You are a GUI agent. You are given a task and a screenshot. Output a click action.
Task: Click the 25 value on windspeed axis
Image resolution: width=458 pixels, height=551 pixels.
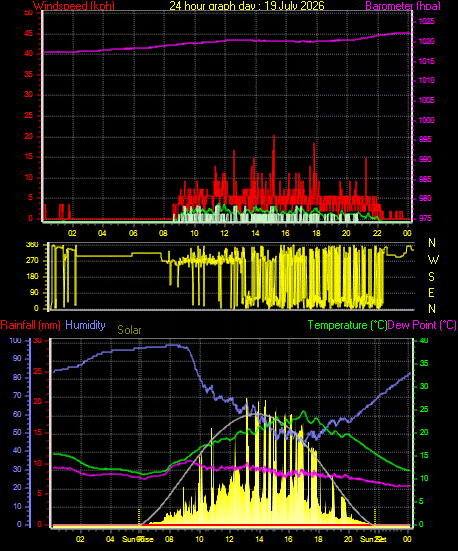pos(28,116)
